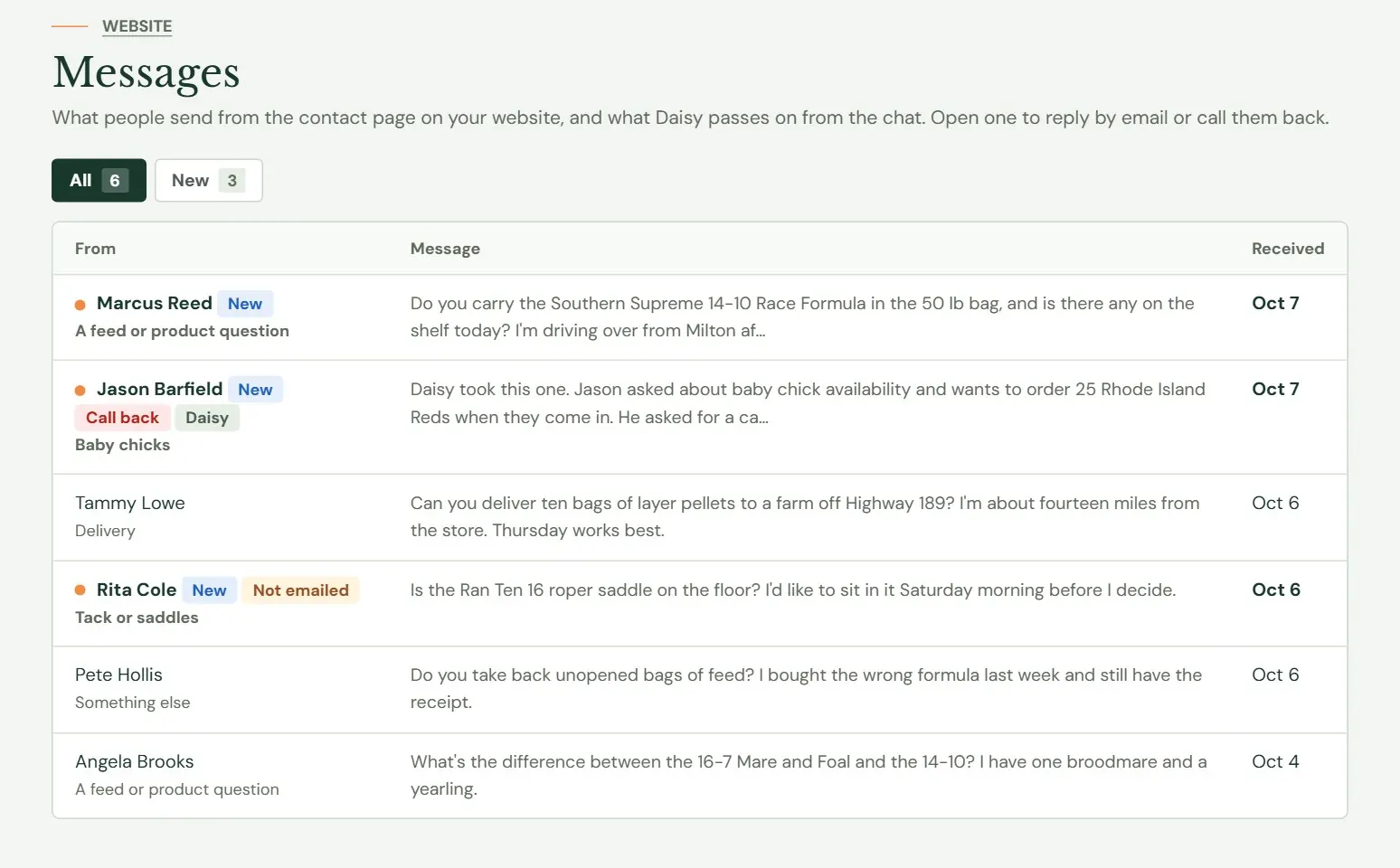Image resolution: width=1400 pixels, height=868 pixels.
Task: Open Tammy Lowe's message
Action: click(130, 503)
